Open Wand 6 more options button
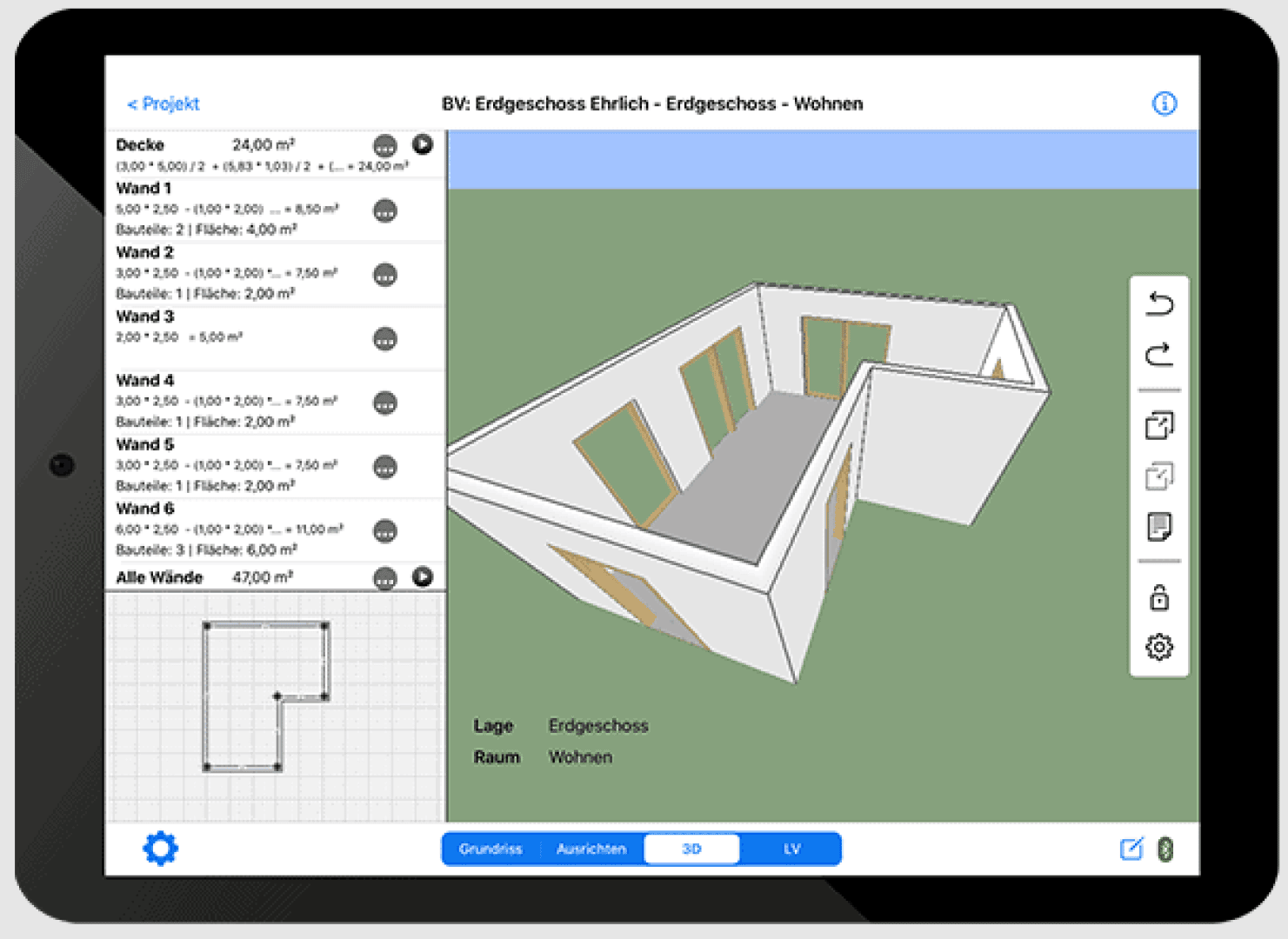This screenshot has width=1288, height=939. 385,531
